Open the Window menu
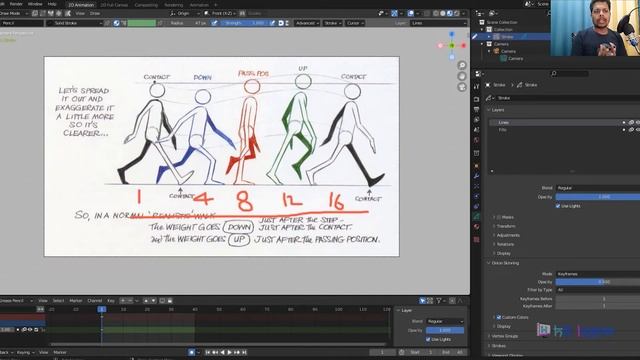The height and width of the screenshot is (360, 640). point(35,4)
